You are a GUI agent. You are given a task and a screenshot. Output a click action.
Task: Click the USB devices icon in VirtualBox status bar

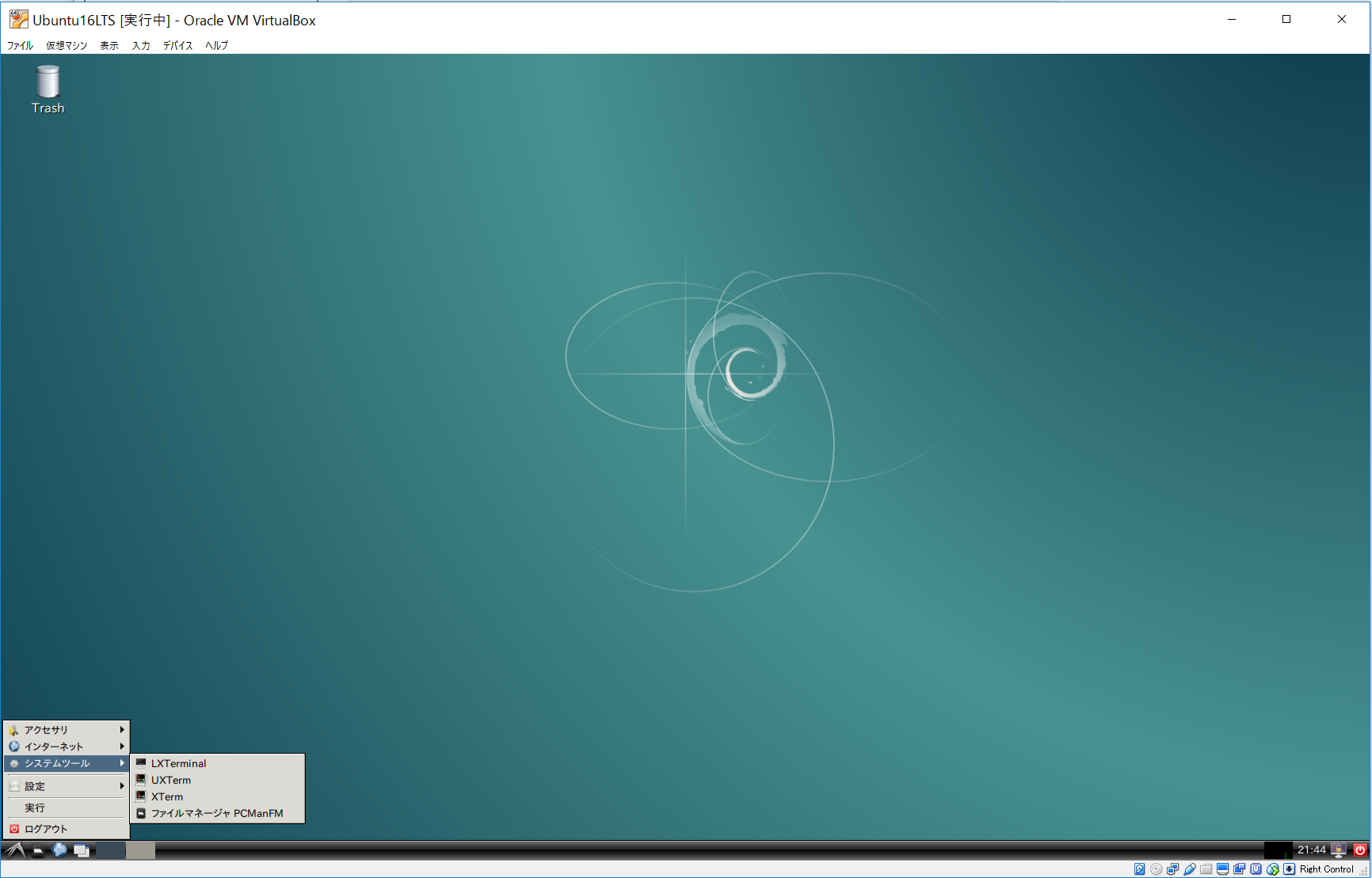1190,868
